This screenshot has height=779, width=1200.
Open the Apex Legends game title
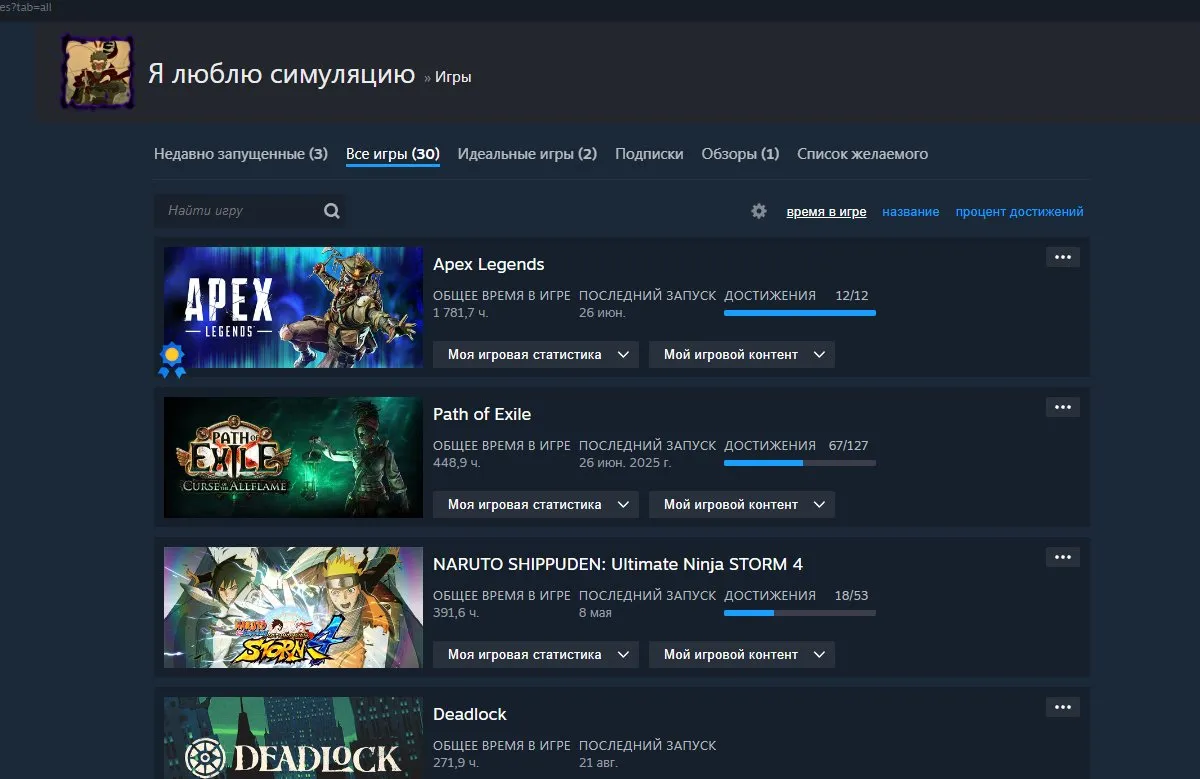tap(489, 264)
